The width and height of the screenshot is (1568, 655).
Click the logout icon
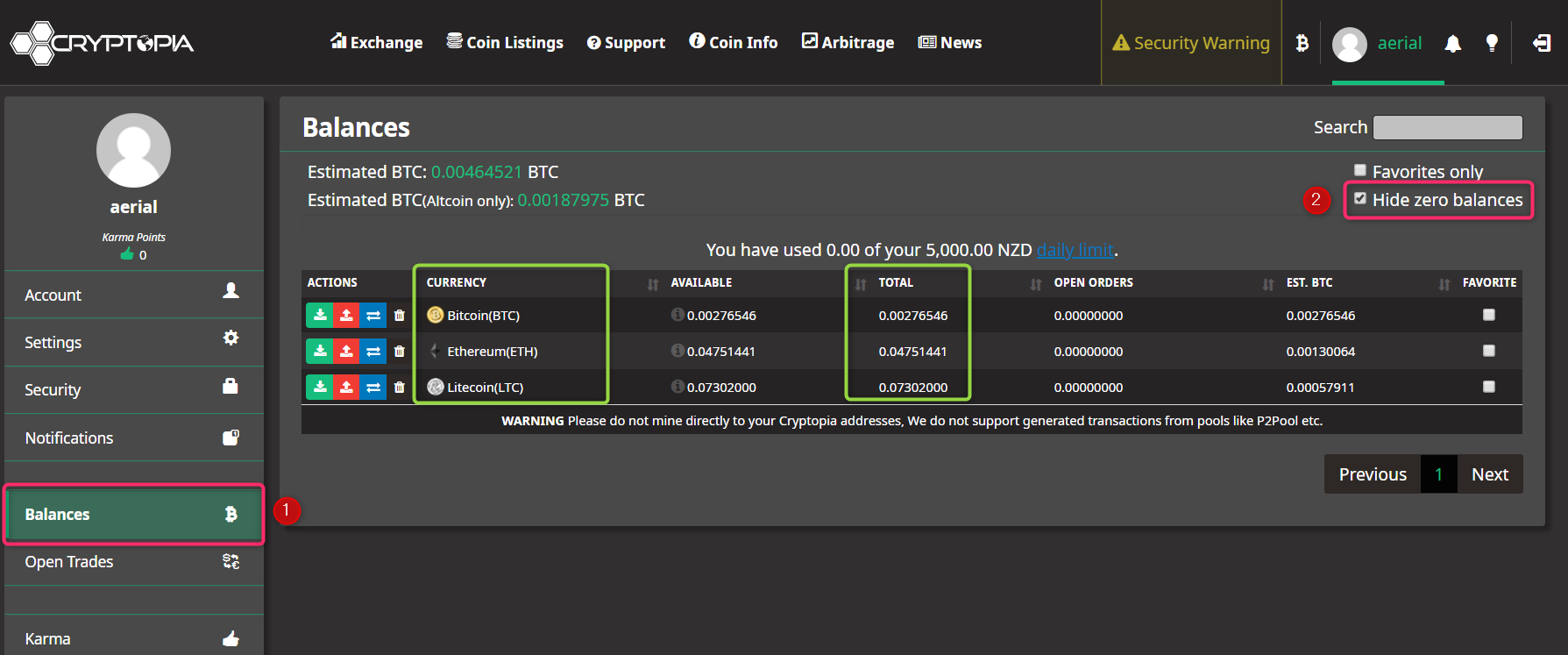[x=1542, y=43]
